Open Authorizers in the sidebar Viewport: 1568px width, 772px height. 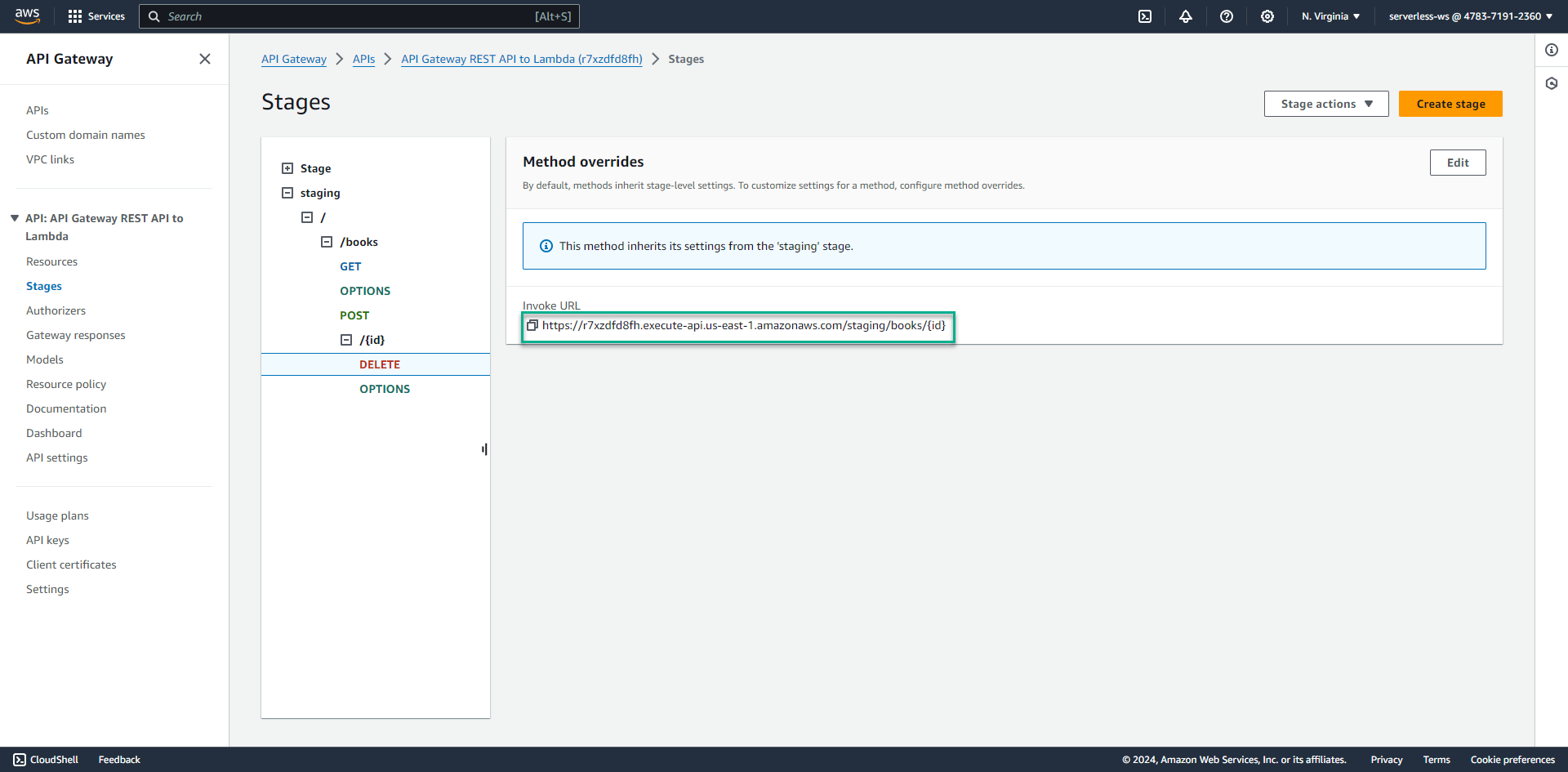coord(56,310)
